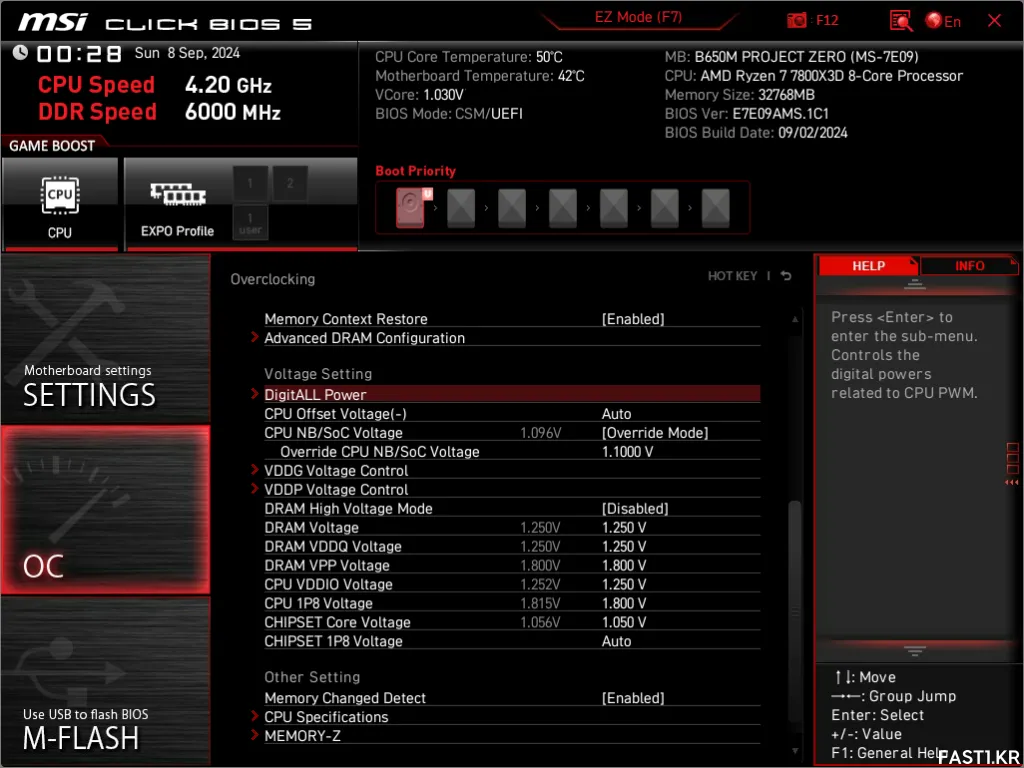Expand DigitALL Power submenu
The image size is (1024, 768).
click(506, 394)
